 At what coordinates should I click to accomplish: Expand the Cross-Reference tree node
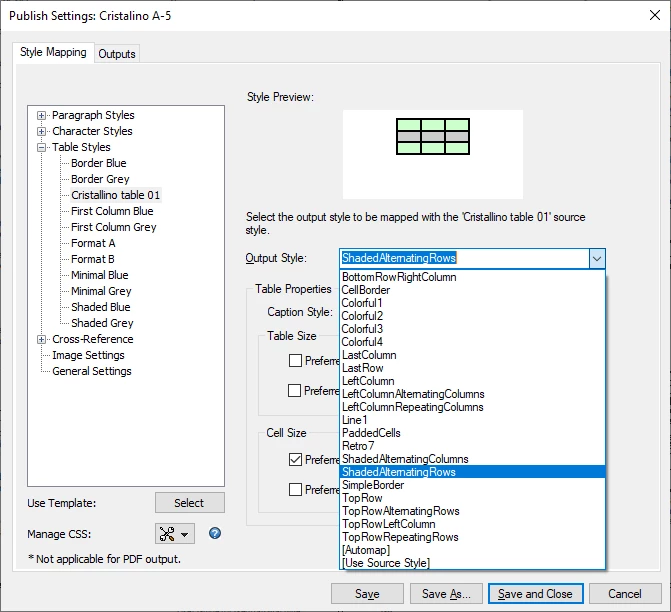click(42, 339)
